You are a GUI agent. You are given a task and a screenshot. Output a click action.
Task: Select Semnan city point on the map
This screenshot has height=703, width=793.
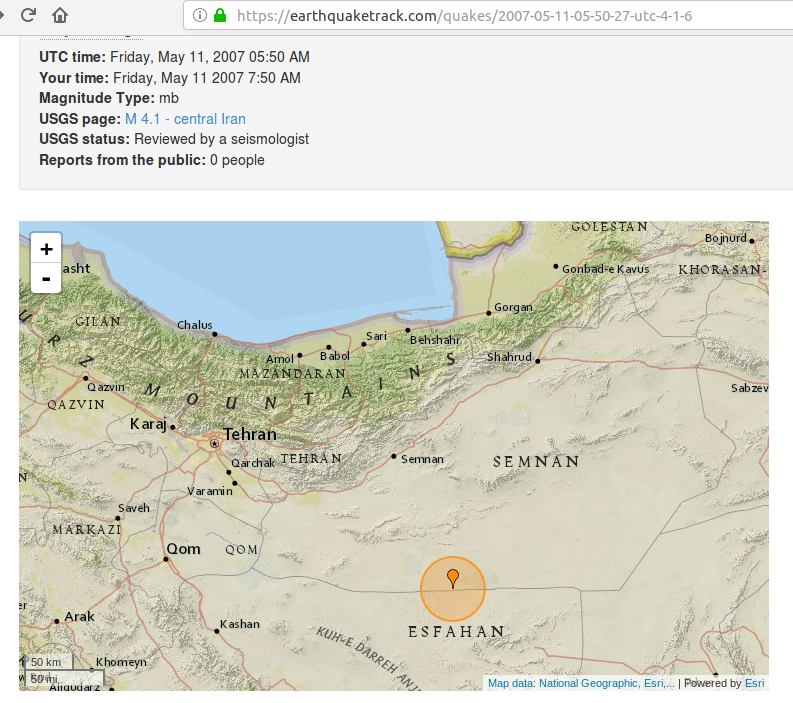click(x=393, y=458)
